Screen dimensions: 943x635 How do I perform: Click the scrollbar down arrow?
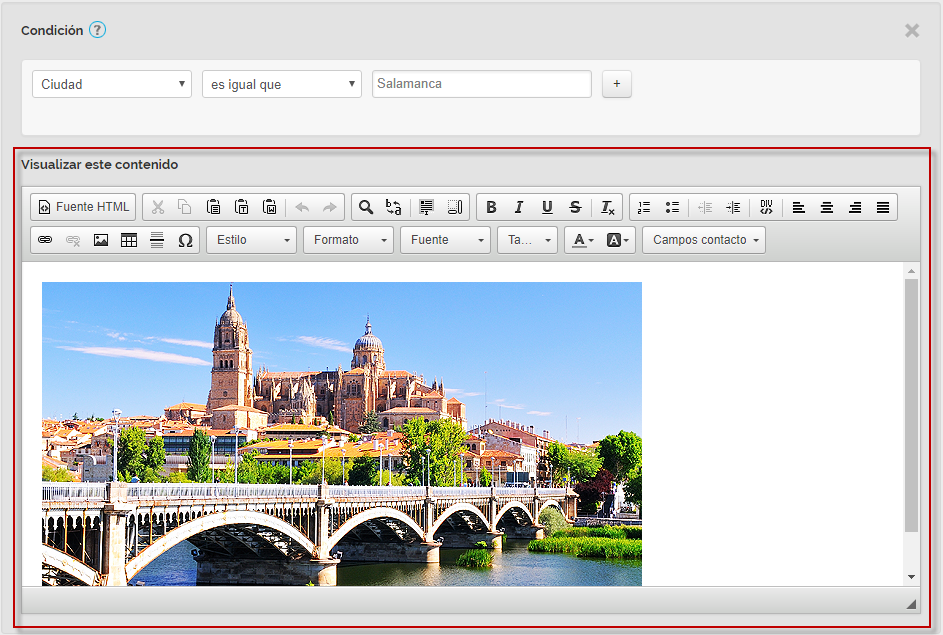tap(912, 577)
